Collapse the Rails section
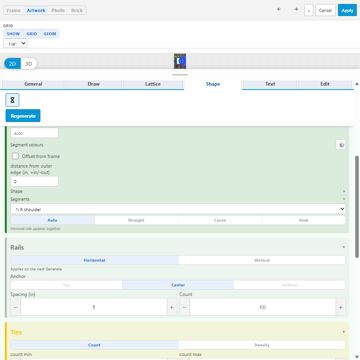The height and width of the screenshot is (360, 360). point(343,247)
